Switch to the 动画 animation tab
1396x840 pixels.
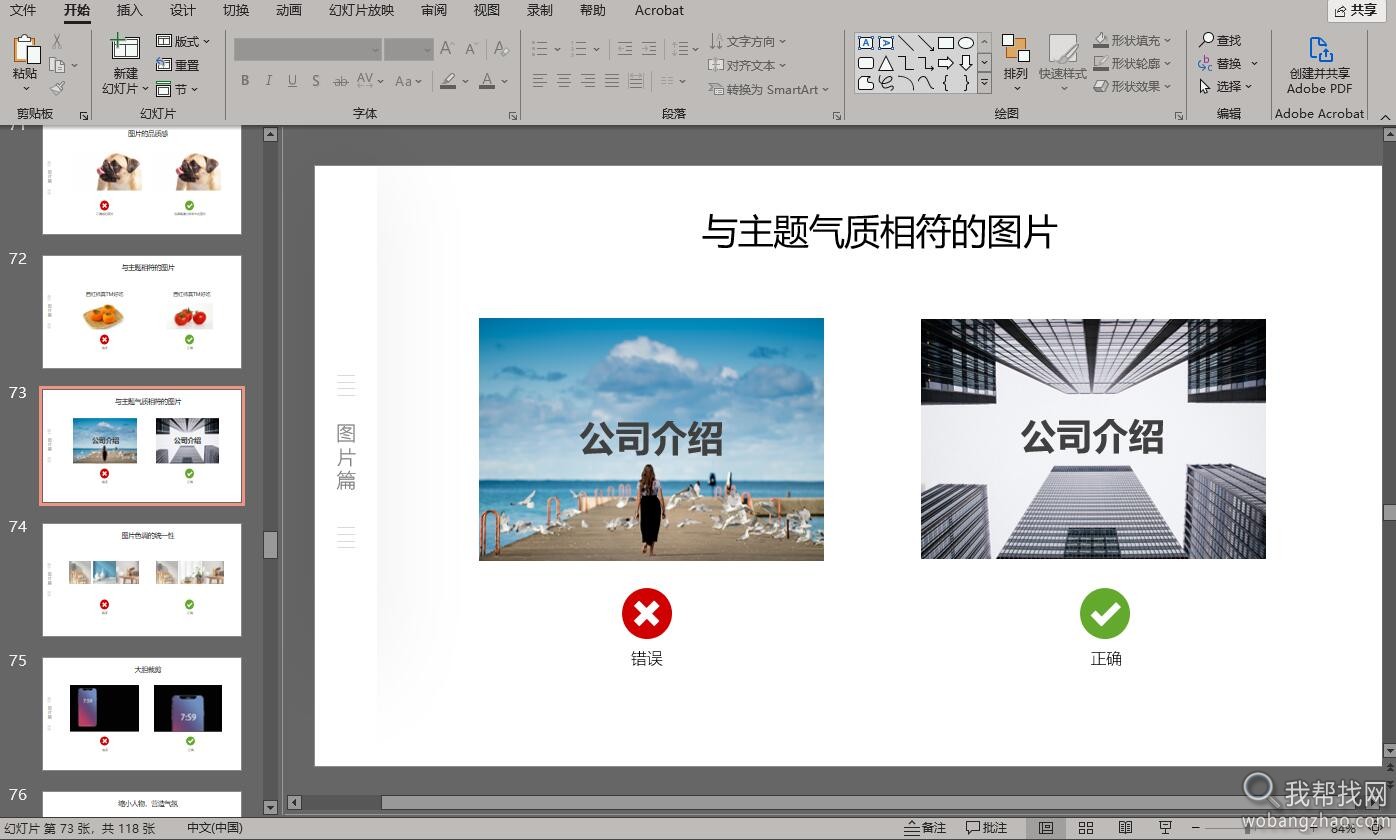coord(288,10)
